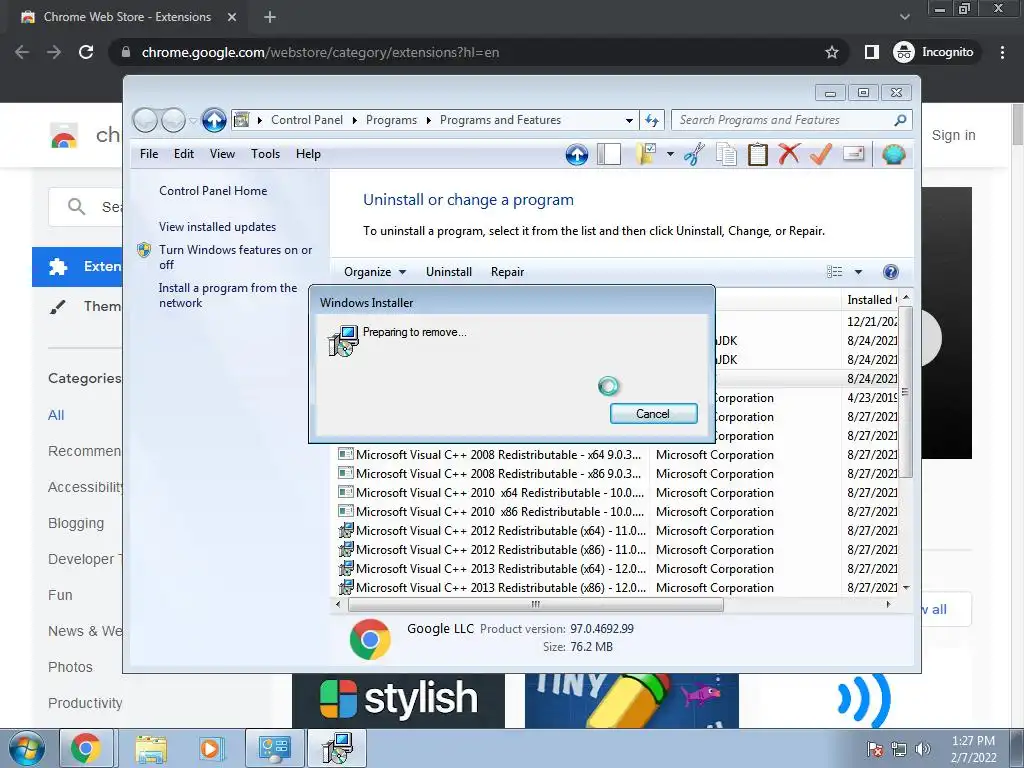Open the Edit menu
The width and height of the screenshot is (1024, 768).
click(184, 154)
